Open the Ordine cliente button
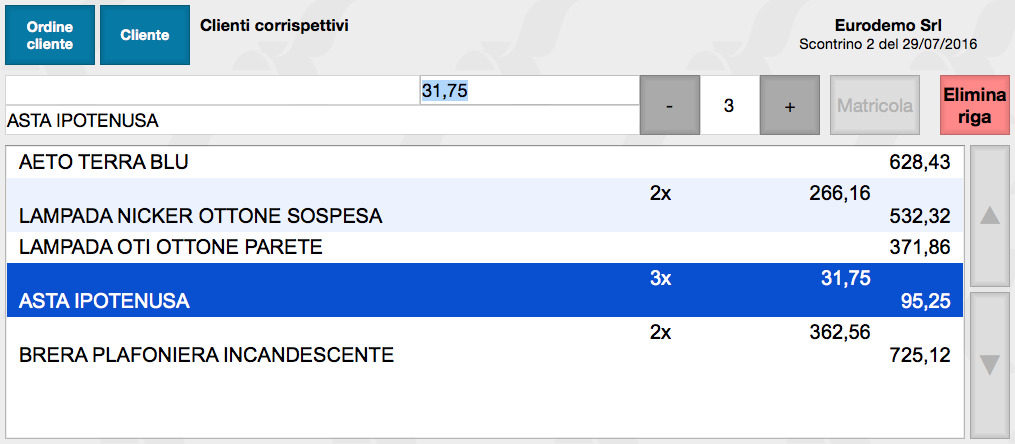 click(49, 35)
